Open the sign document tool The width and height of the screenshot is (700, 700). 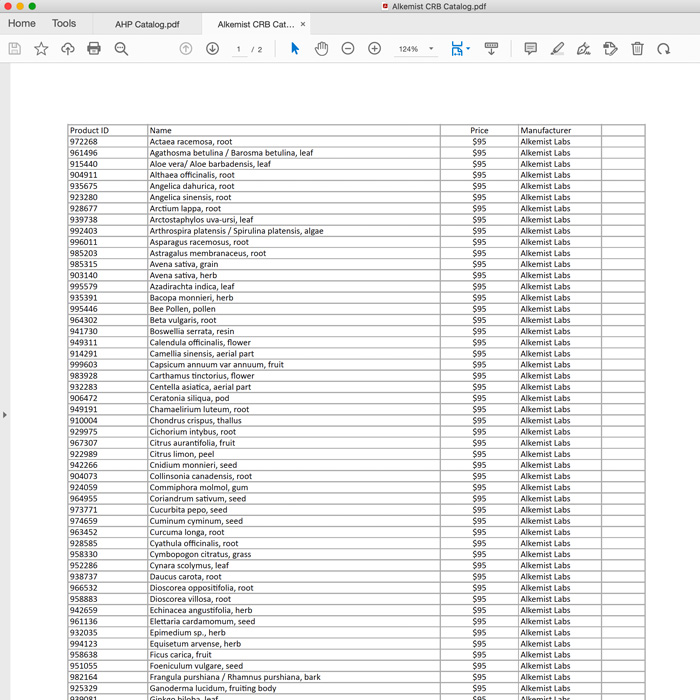click(583, 49)
